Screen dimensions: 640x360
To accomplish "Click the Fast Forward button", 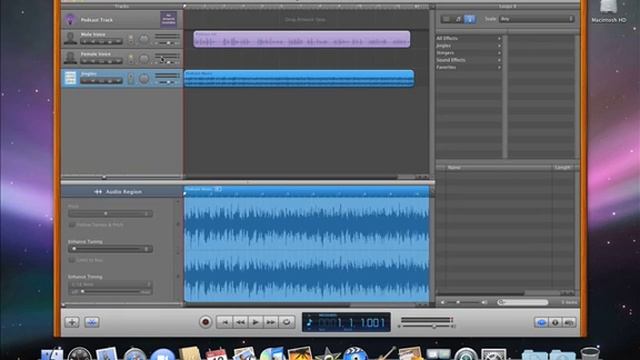I will pos(271,322).
